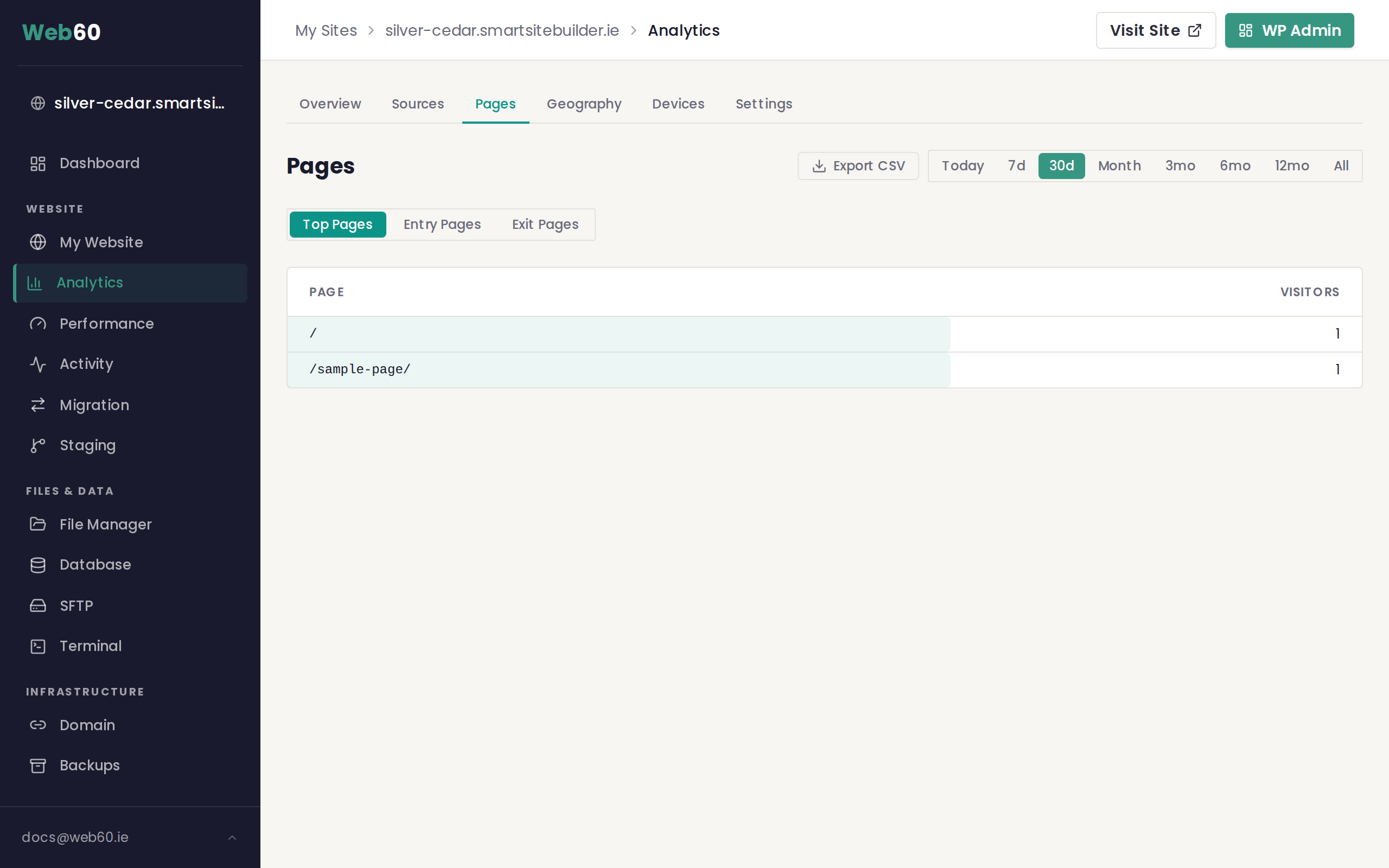Select the 7d time range
The image size is (1389, 868).
1016,166
